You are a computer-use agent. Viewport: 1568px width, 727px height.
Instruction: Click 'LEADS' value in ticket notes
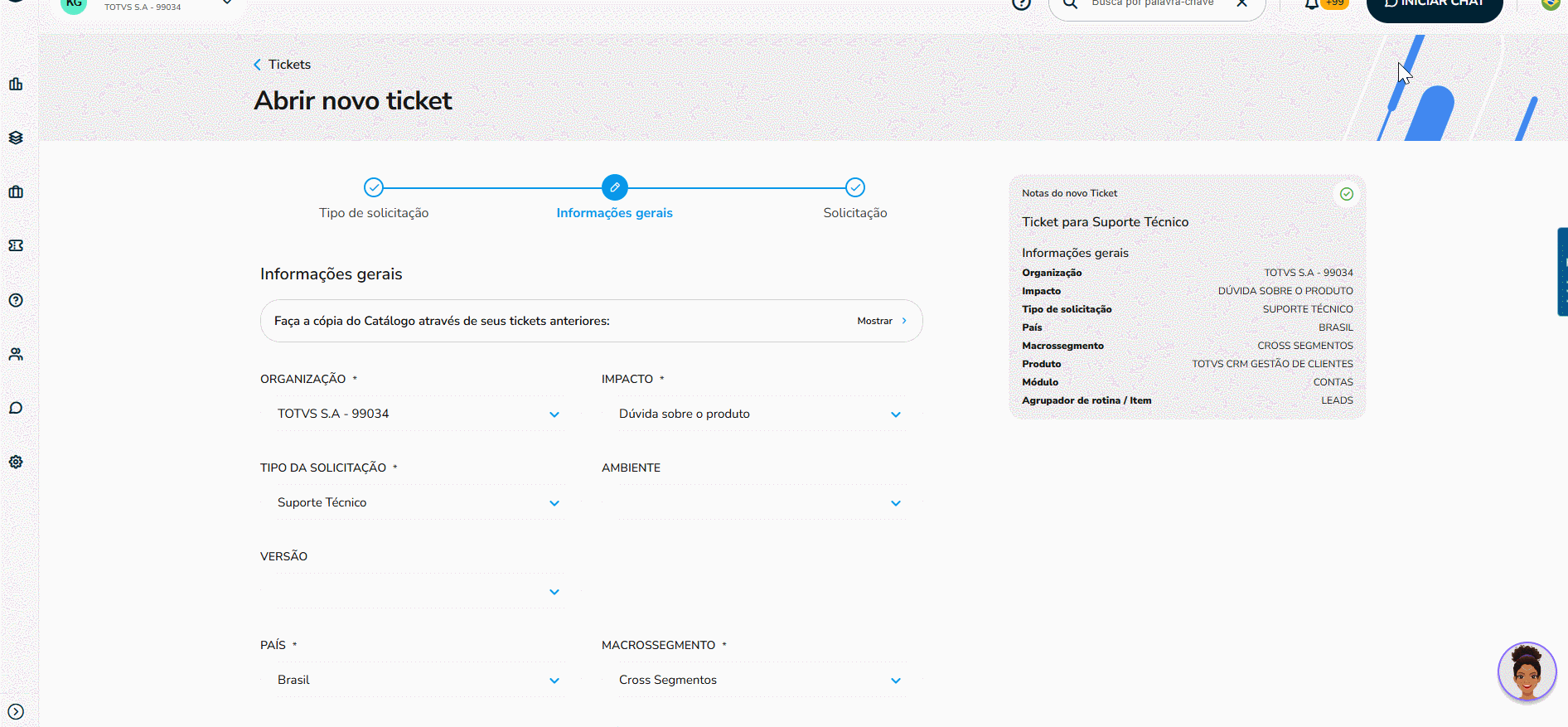pos(1337,400)
